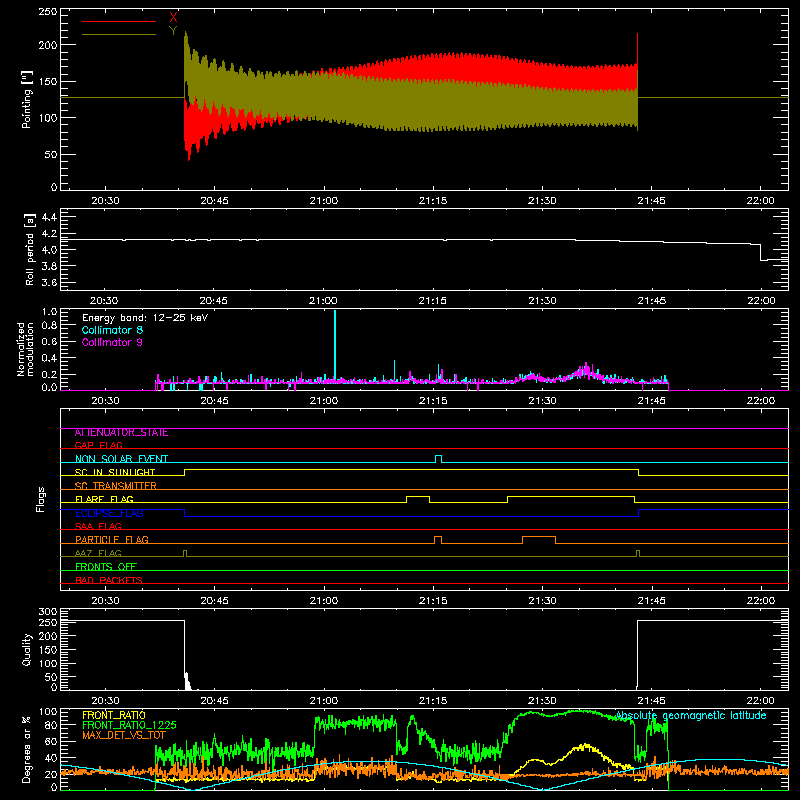Click '22:00' under the Quality plot
Image resolution: width=800 pixels, height=800 pixels.
[x=760, y=701]
